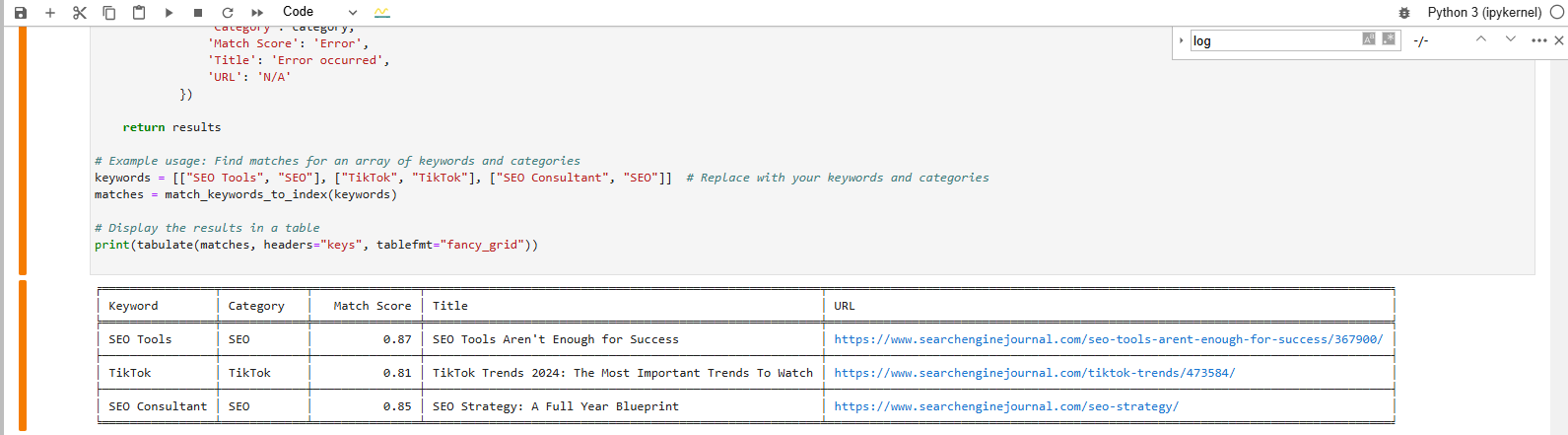1568x435 pixels.
Task: Restart the kernel
Action: pyautogui.click(x=228, y=13)
